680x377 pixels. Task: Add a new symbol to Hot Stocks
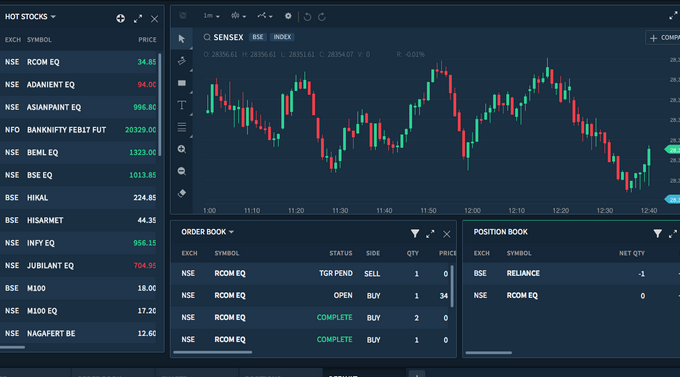[121, 18]
